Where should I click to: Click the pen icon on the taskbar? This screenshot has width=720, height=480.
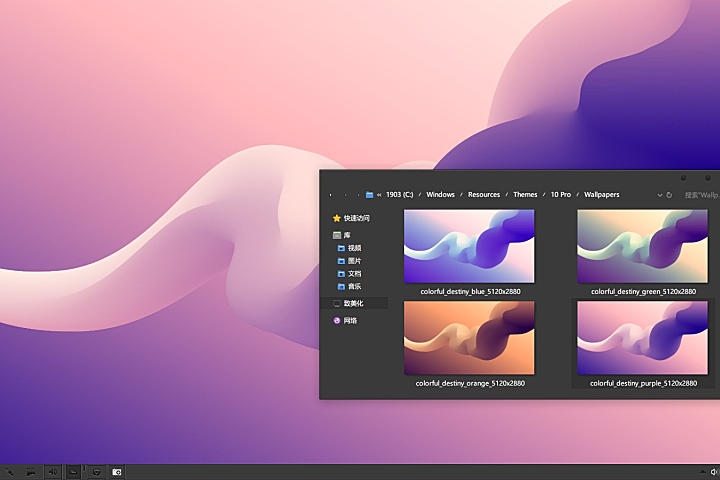[9, 472]
